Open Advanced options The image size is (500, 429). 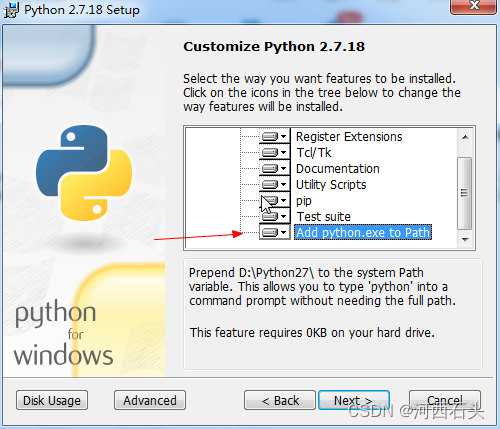click(150, 400)
